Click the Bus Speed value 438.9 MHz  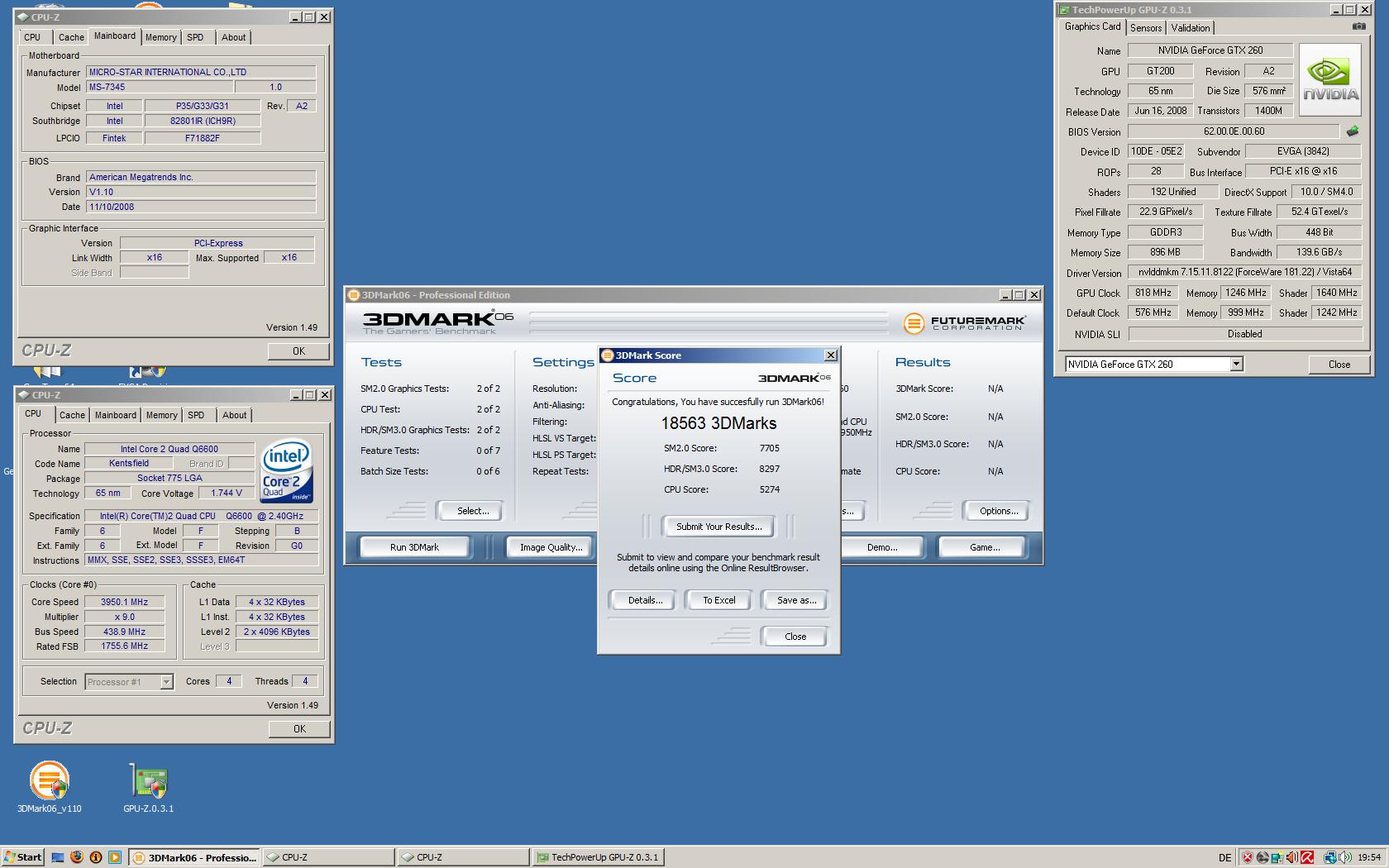click(x=125, y=632)
